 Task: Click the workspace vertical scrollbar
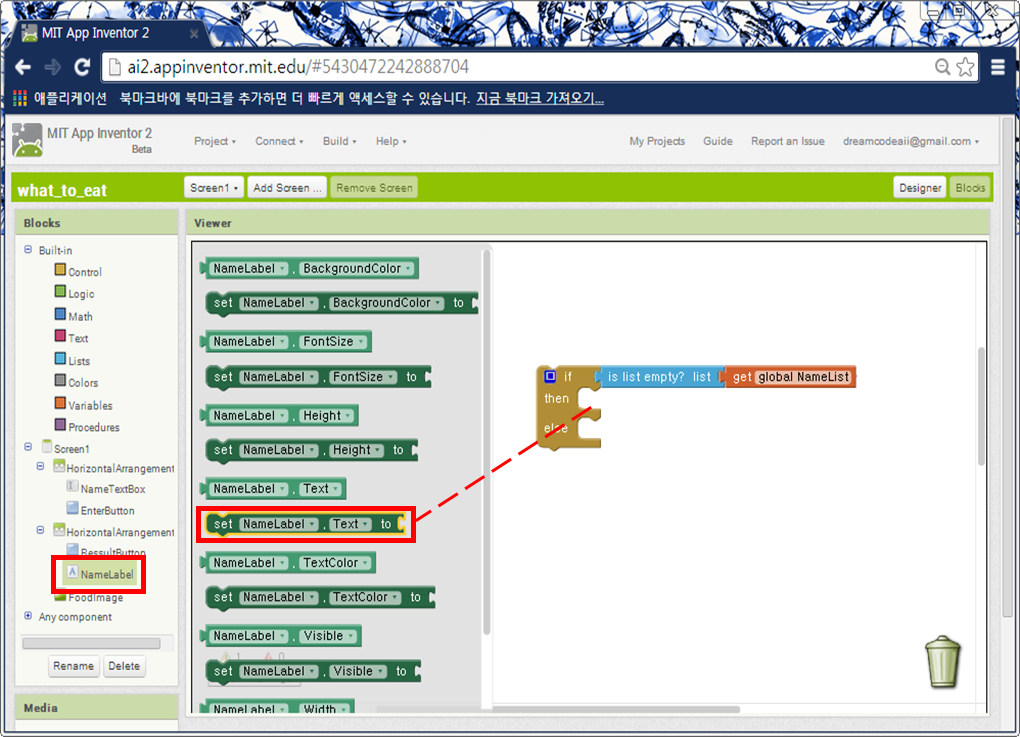[x=981, y=407]
